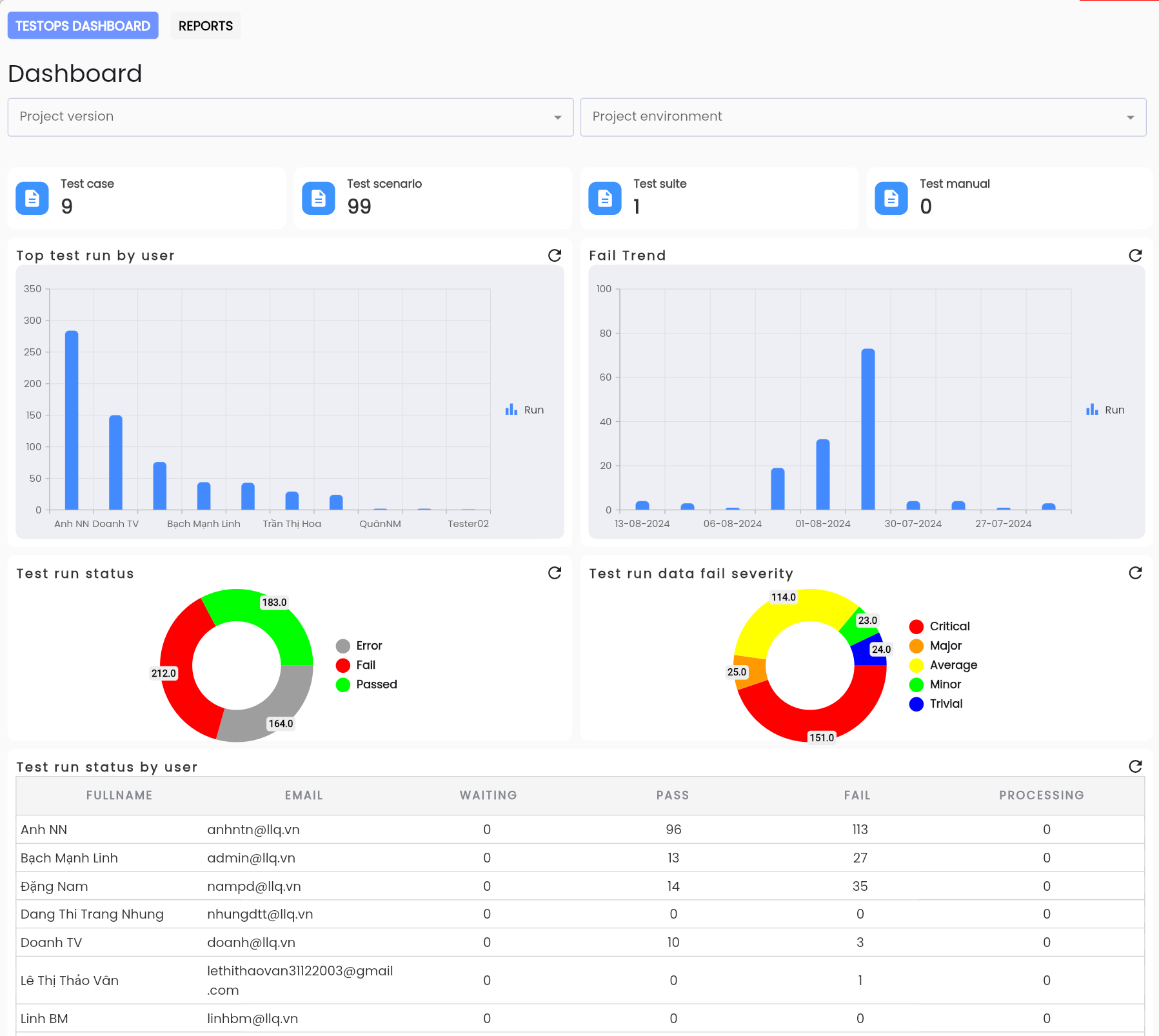Select the Lê Thị Thảo Vân name cell
1159x1036 pixels.
point(70,981)
